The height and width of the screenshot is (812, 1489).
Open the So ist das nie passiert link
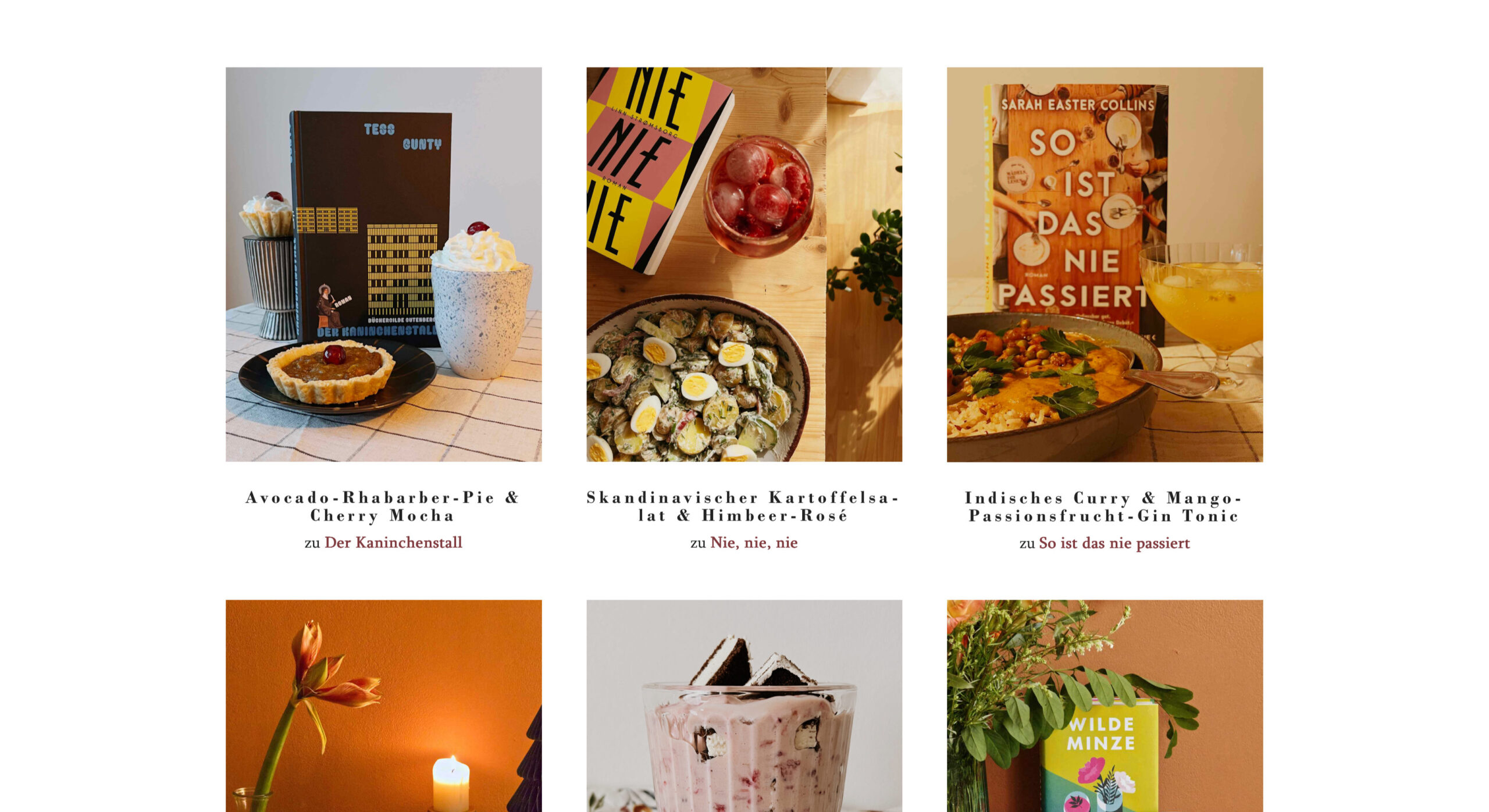(1114, 543)
